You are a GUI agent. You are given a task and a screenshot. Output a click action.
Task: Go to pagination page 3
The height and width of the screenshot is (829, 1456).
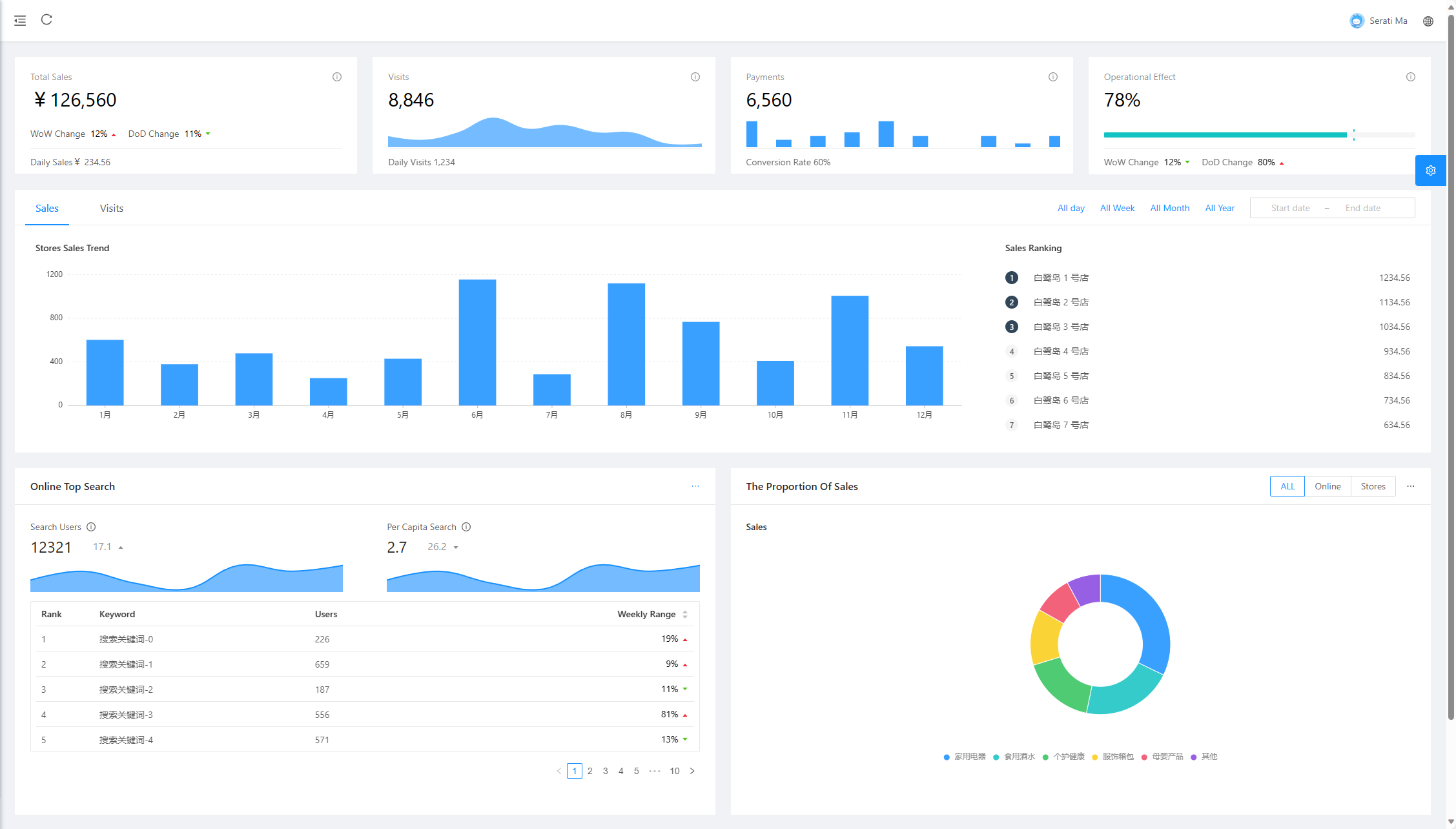click(606, 771)
